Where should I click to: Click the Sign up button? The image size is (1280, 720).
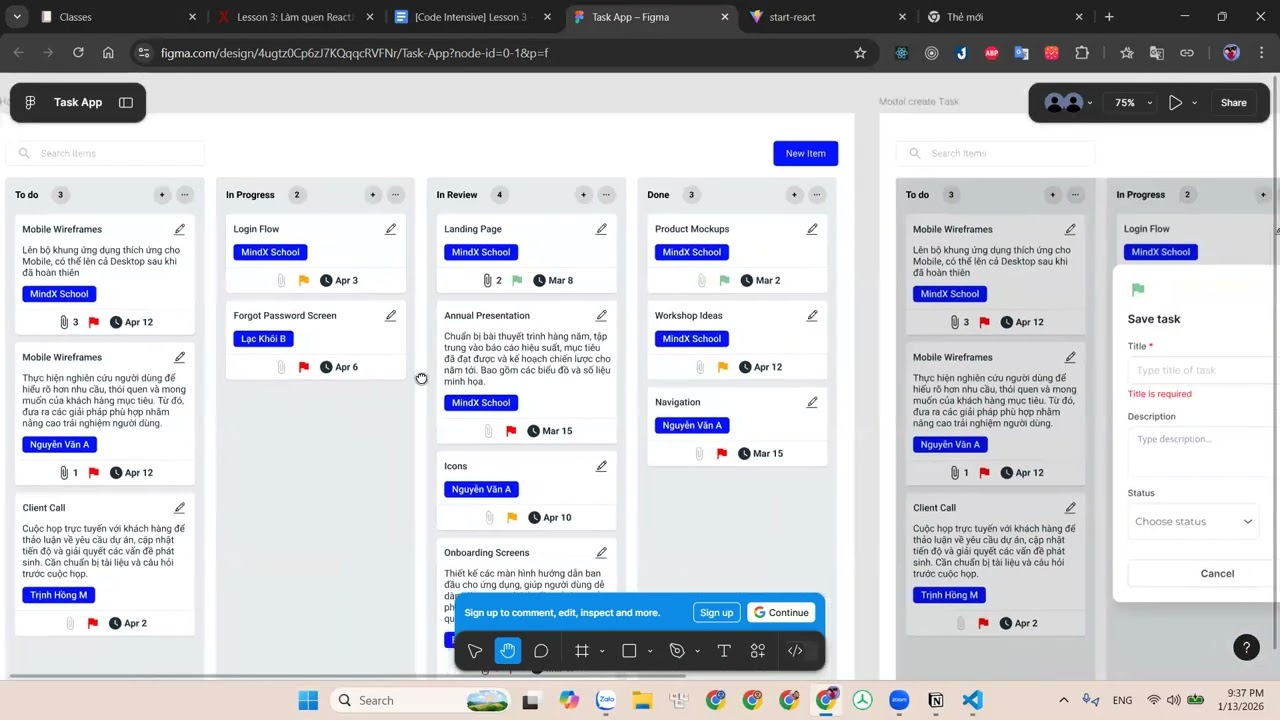click(x=717, y=613)
